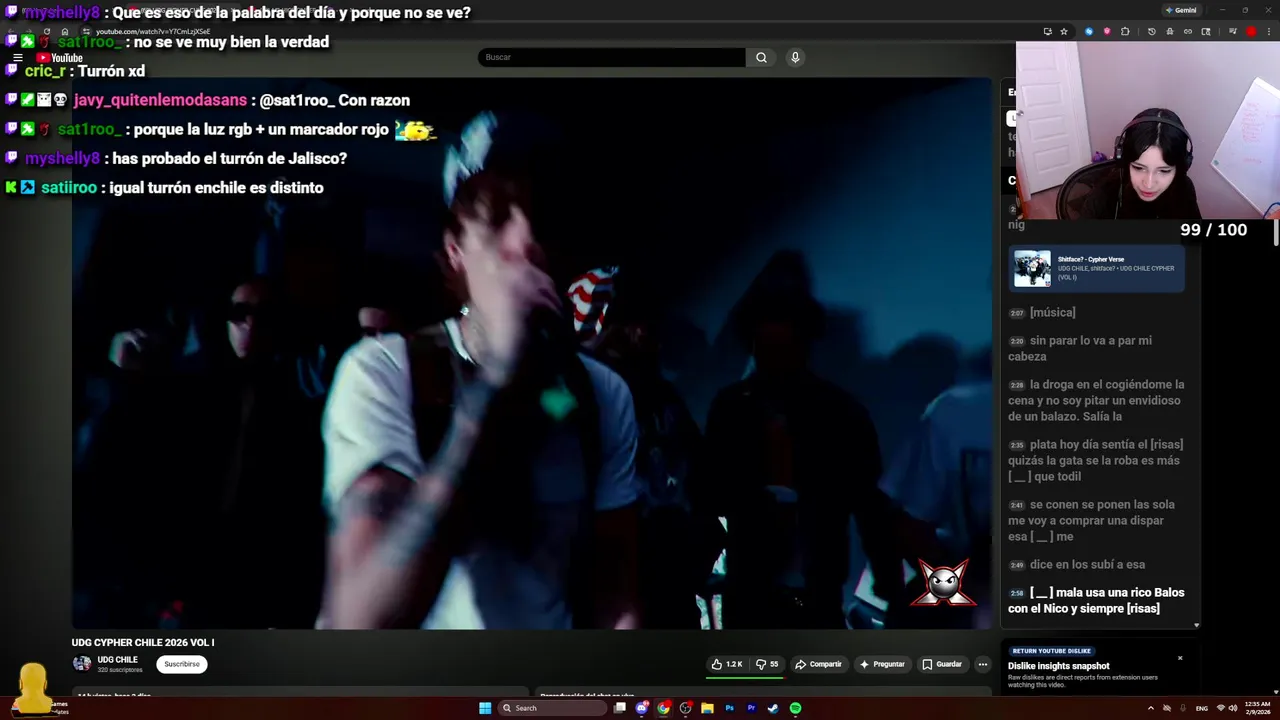Open the Windows Start menu
1280x720 pixels.
(x=485, y=708)
